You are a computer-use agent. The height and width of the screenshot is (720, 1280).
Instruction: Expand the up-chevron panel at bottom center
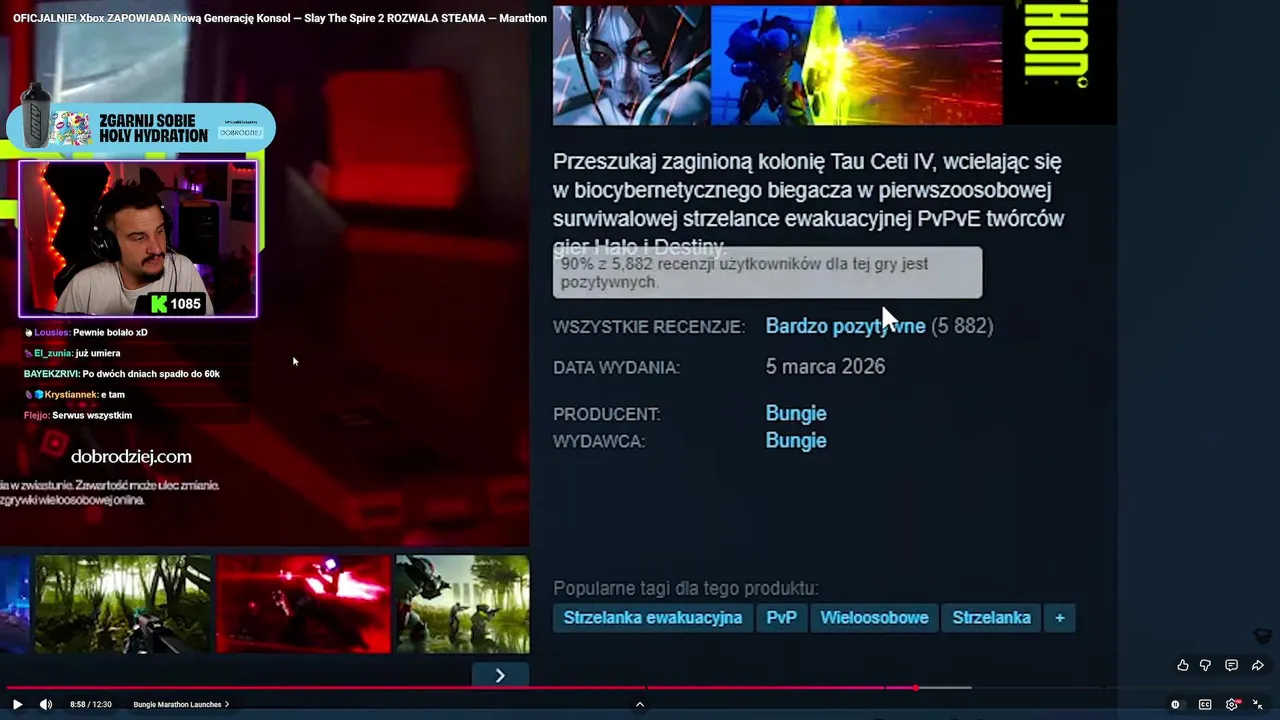click(640, 704)
